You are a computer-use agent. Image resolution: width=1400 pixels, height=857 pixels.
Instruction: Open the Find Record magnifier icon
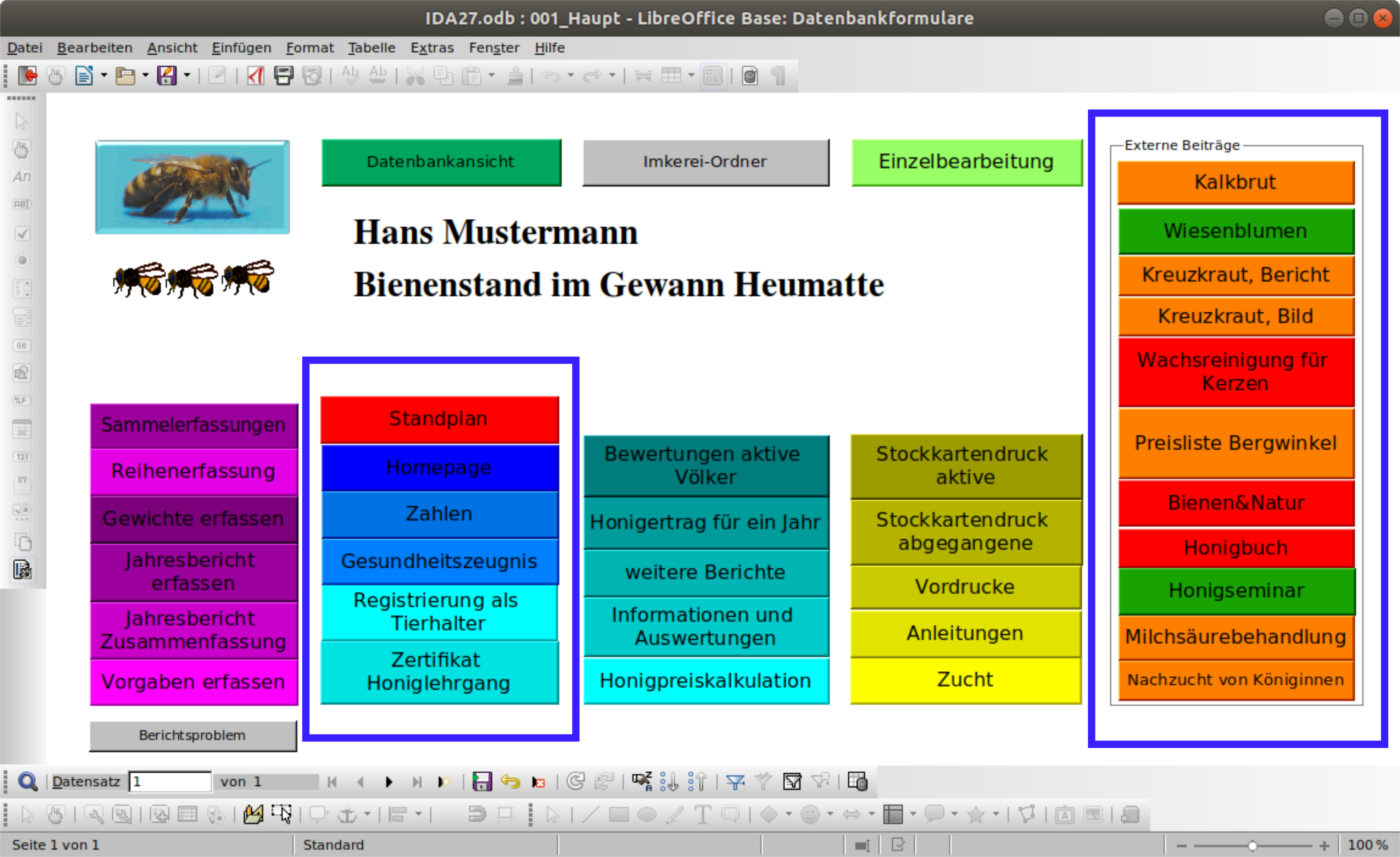point(27,782)
